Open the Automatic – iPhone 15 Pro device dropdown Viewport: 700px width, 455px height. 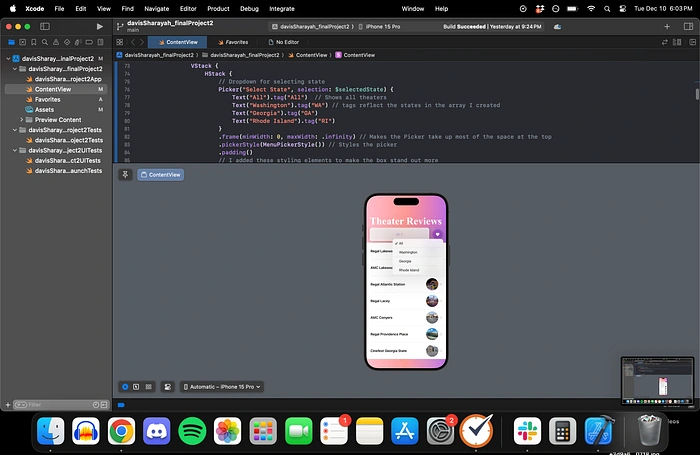coord(222,386)
